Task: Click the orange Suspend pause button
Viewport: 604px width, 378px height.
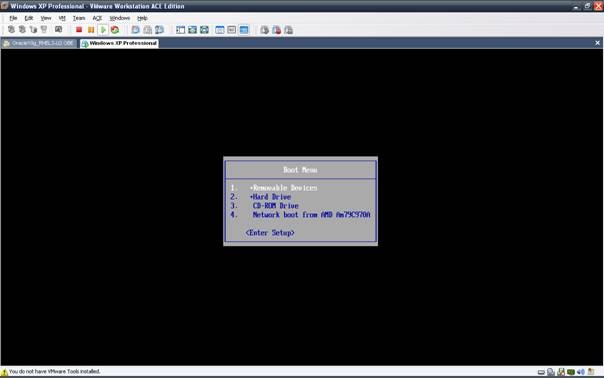Action: point(91,30)
